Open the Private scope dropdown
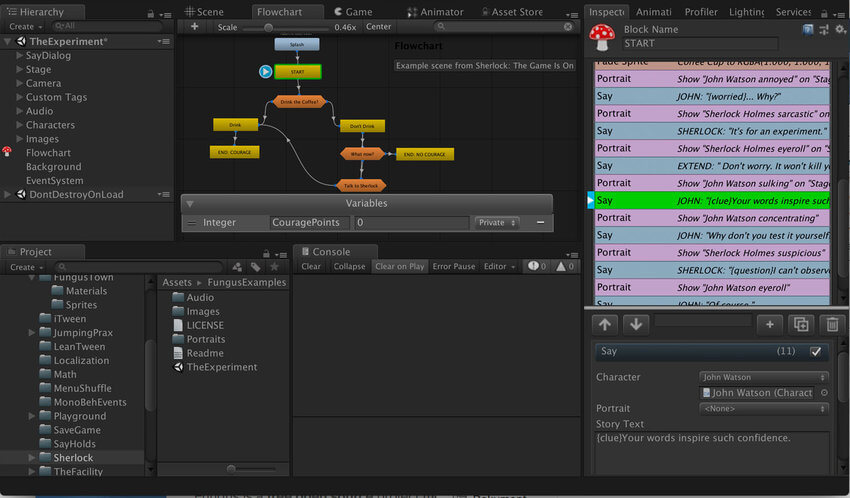The height and width of the screenshot is (498, 850). pyautogui.click(x=497, y=223)
